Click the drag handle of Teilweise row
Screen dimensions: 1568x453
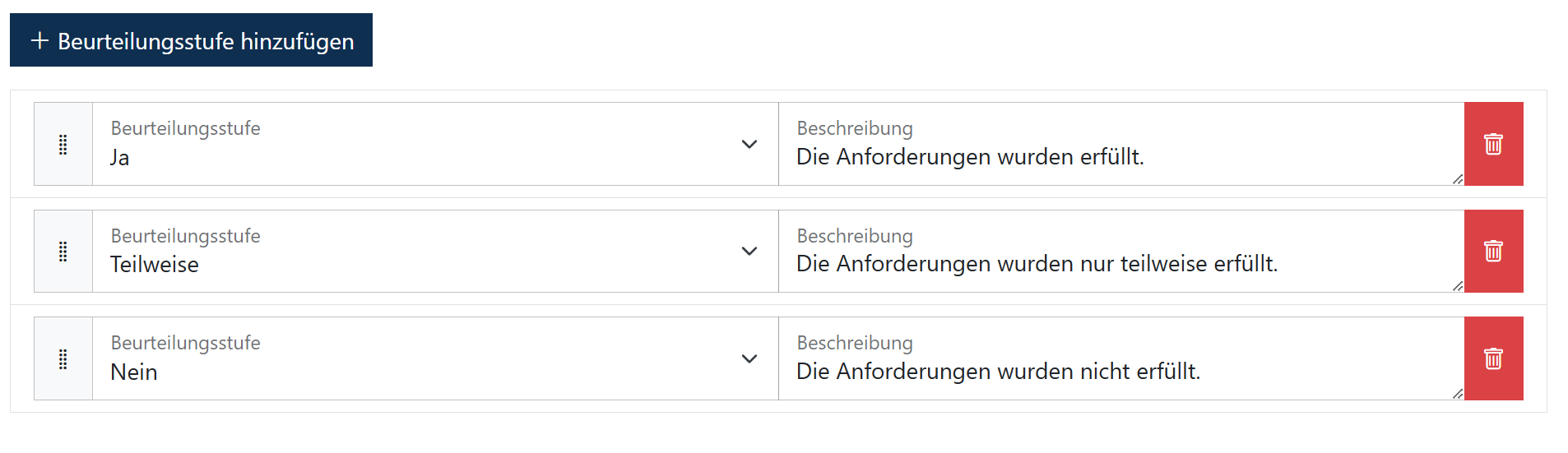click(63, 251)
